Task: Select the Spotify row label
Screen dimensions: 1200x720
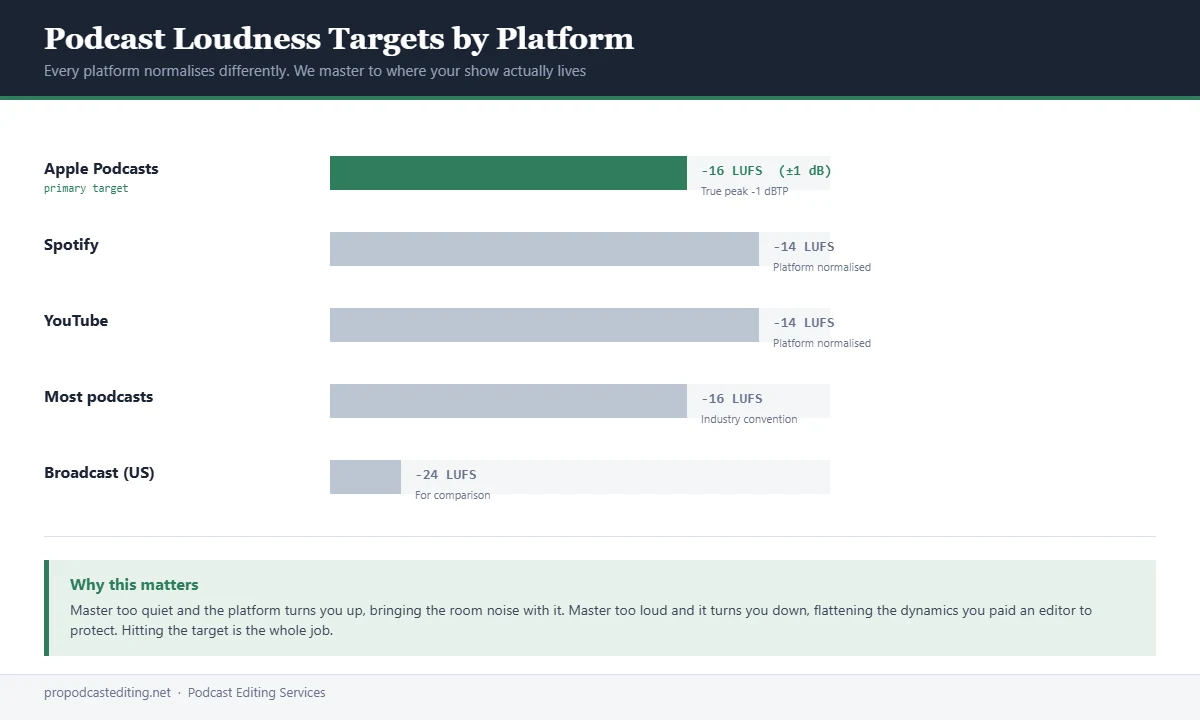Action: tap(71, 244)
